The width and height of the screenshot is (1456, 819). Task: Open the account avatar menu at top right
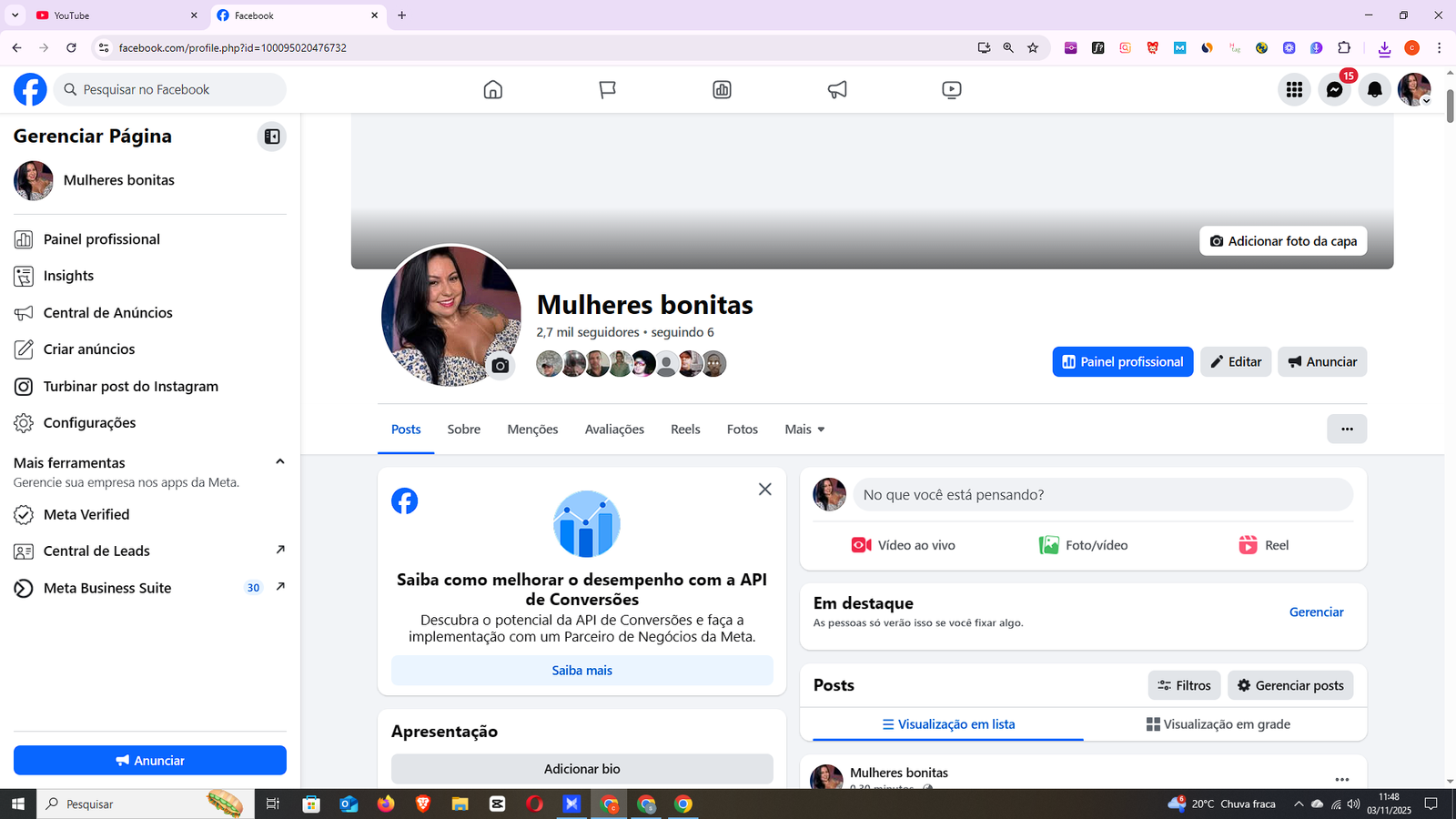pyautogui.click(x=1414, y=89)
